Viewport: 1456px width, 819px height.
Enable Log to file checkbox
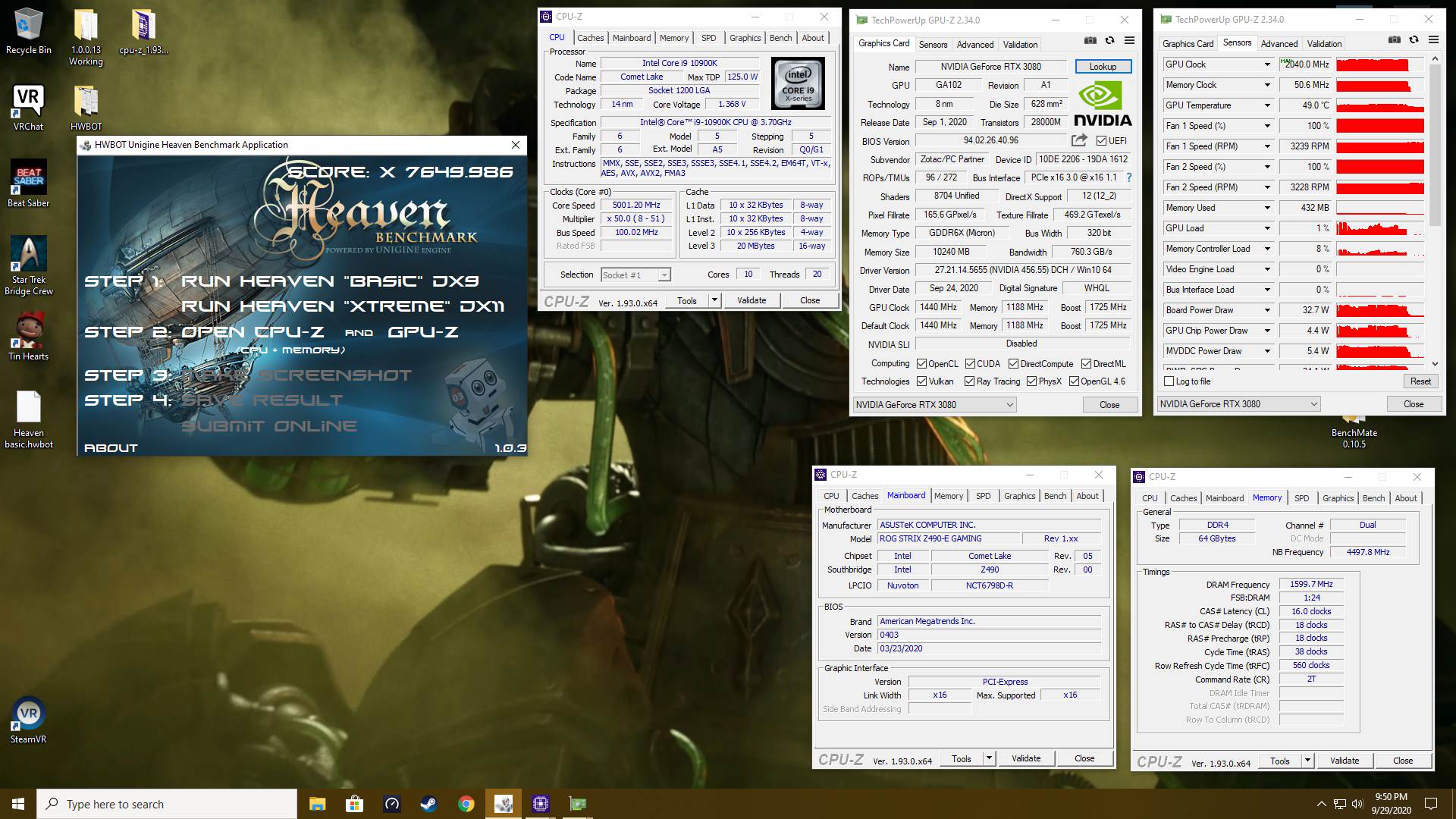pyautogui.click(x=1169, y=381)
